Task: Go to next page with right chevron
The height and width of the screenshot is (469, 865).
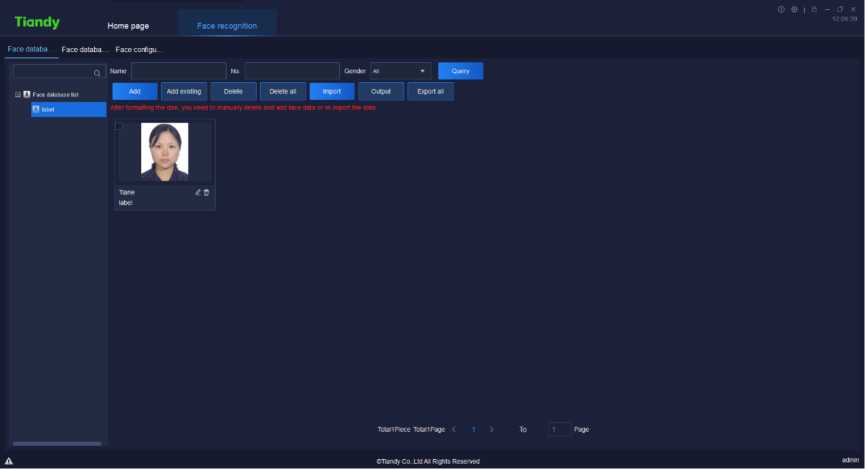Action: click(x=492, y=429)
